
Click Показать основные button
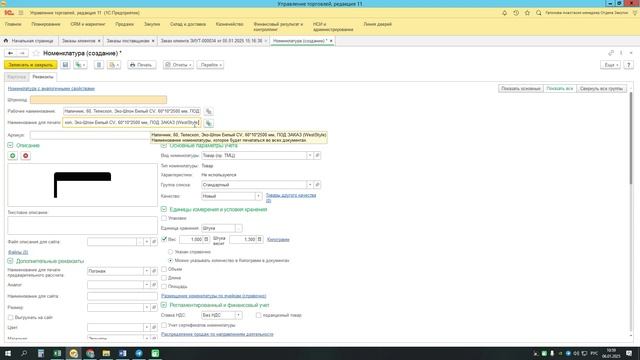pyautogui.click(x=521, y=89)
